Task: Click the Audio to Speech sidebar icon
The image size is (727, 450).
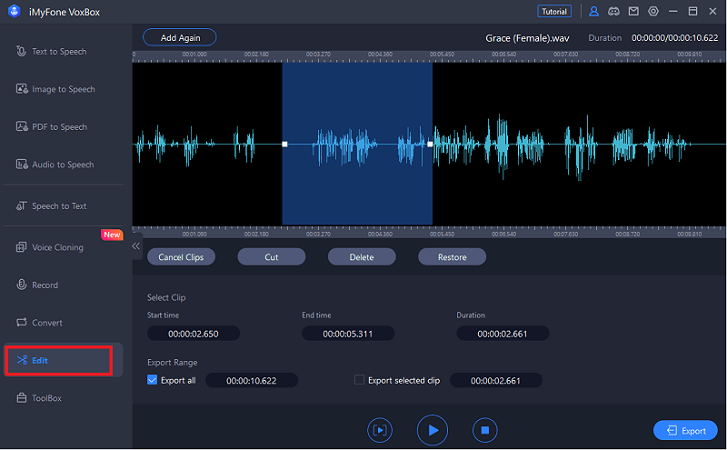Action: [x=22, y=164]
